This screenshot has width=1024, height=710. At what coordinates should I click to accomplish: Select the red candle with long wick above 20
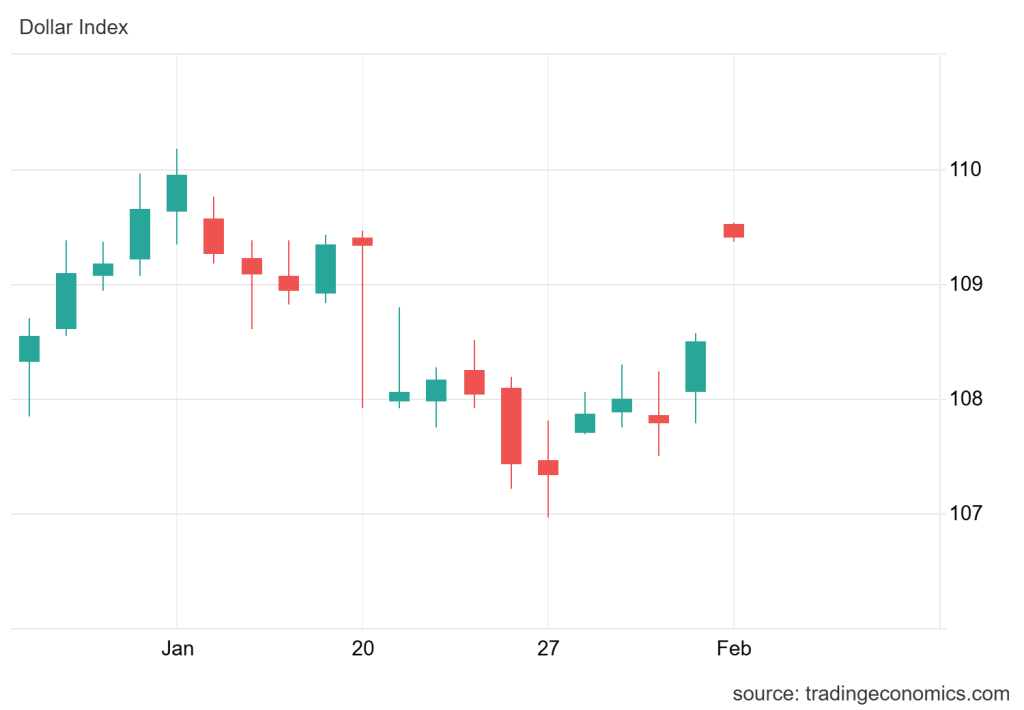pyautogui.click(x=362, y=241)
